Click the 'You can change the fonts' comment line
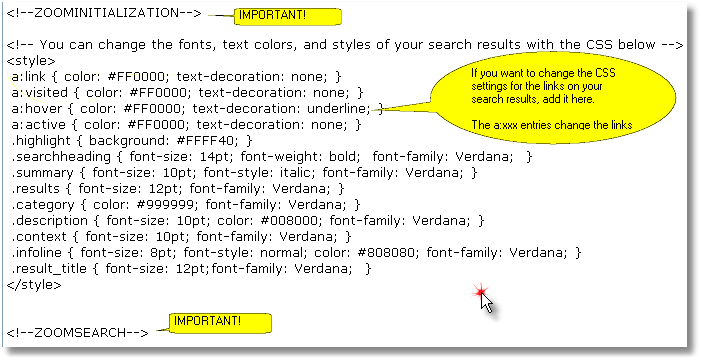The image size is (701, 361). (345, 45)
